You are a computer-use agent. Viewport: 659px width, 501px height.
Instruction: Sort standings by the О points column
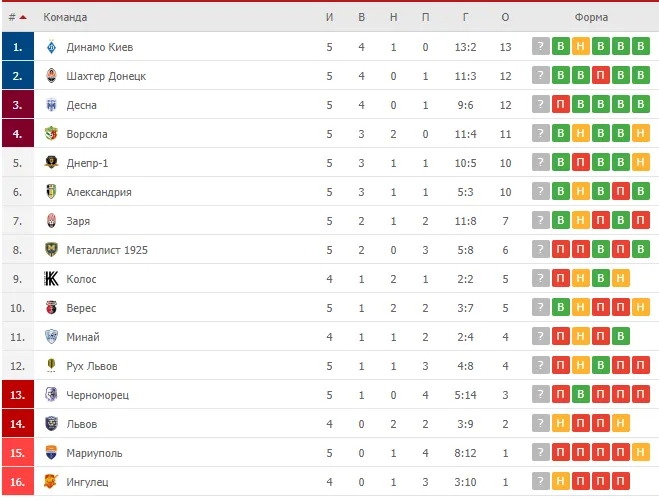505,17
